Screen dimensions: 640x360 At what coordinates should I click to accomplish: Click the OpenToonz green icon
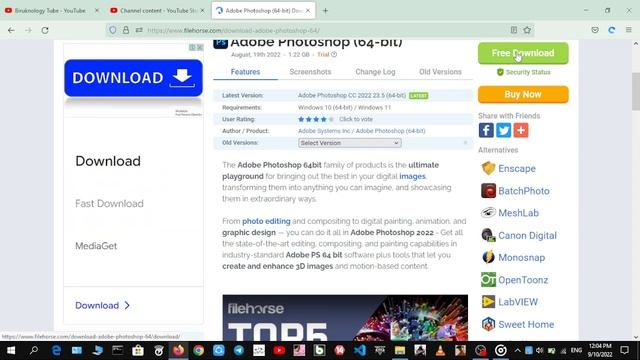click(488, 280)
